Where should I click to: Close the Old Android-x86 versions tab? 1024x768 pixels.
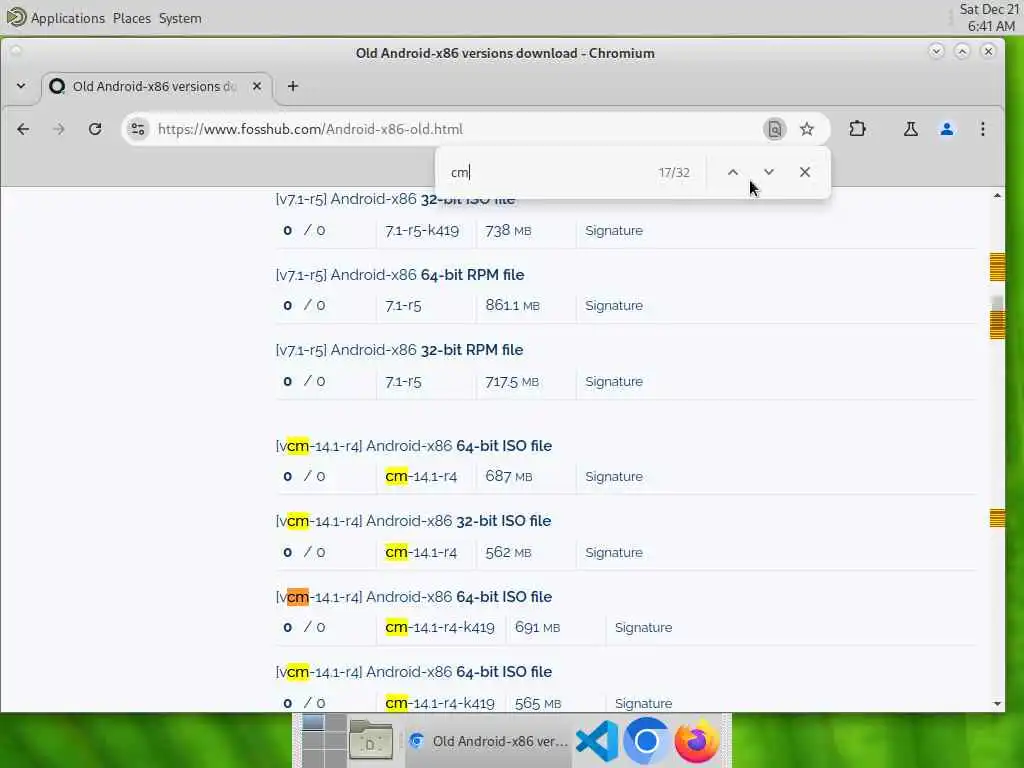(257, 86)
